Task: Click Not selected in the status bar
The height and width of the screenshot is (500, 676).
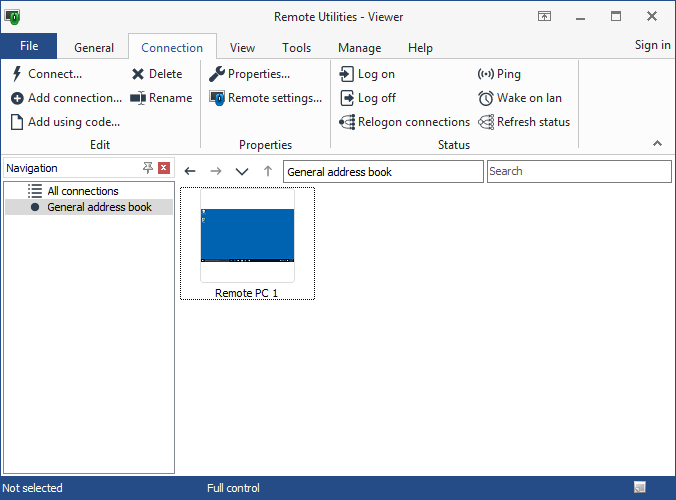Action: 32,488
